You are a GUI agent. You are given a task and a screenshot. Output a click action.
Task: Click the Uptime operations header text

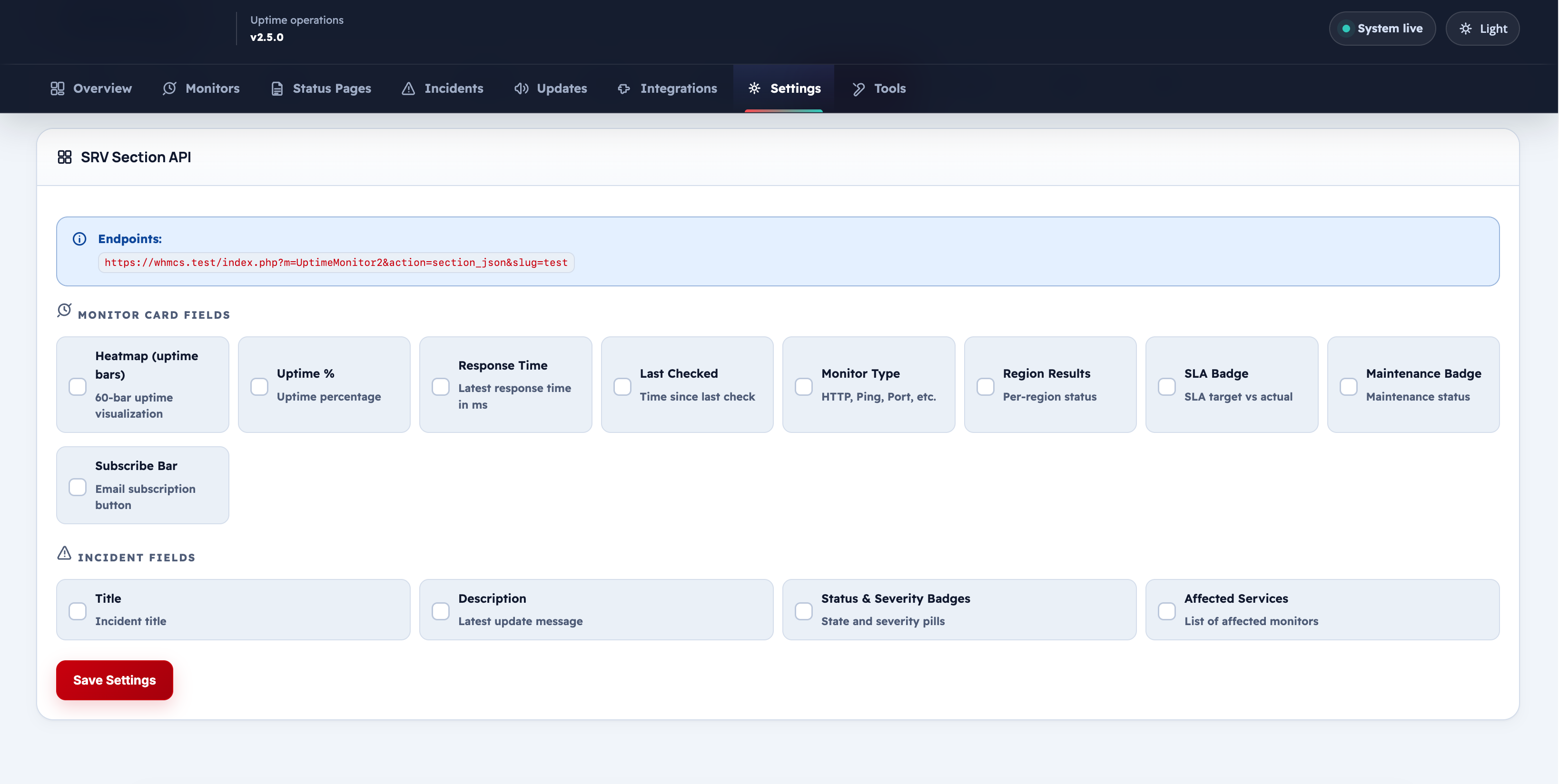tap(297, 20)
